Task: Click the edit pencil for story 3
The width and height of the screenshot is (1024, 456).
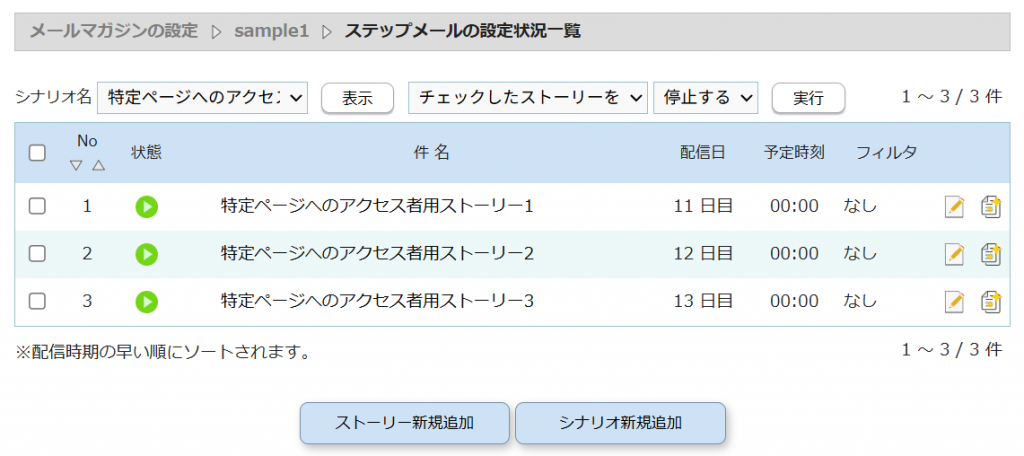Action: 954,301
